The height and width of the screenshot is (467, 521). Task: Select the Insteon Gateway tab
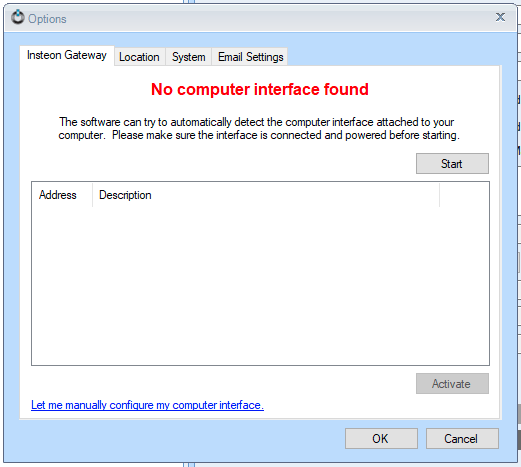[67, 55]
